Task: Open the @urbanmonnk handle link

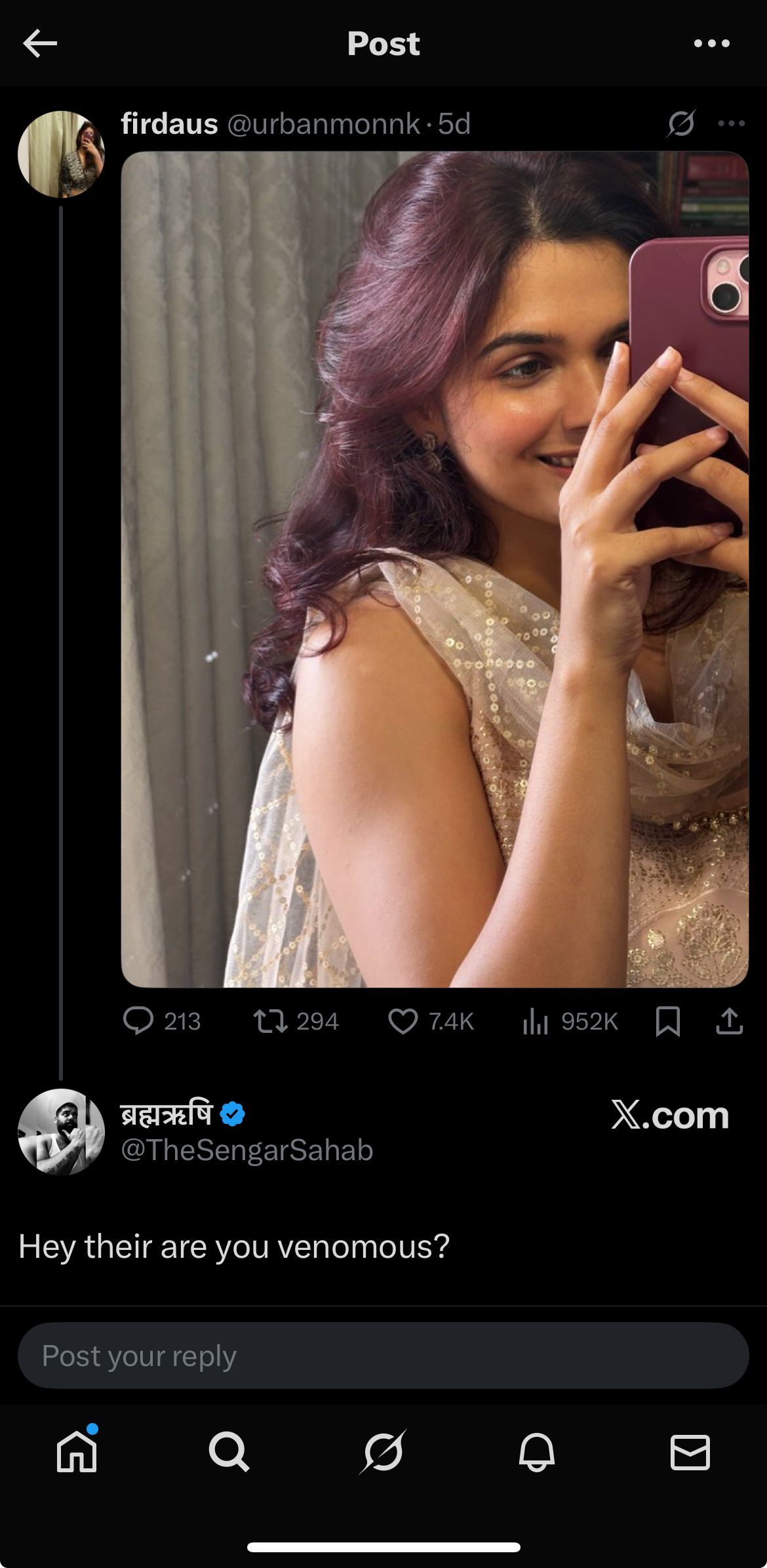Action: 324,124
